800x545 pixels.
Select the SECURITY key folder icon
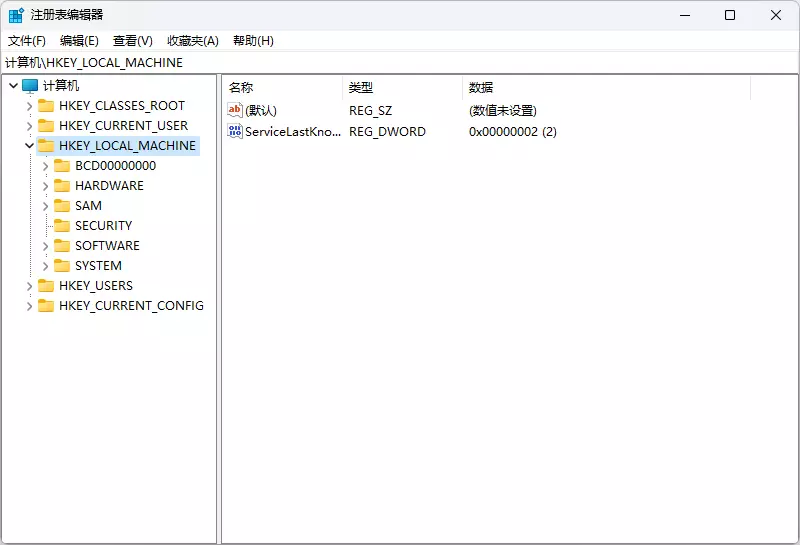coord(62,226)
